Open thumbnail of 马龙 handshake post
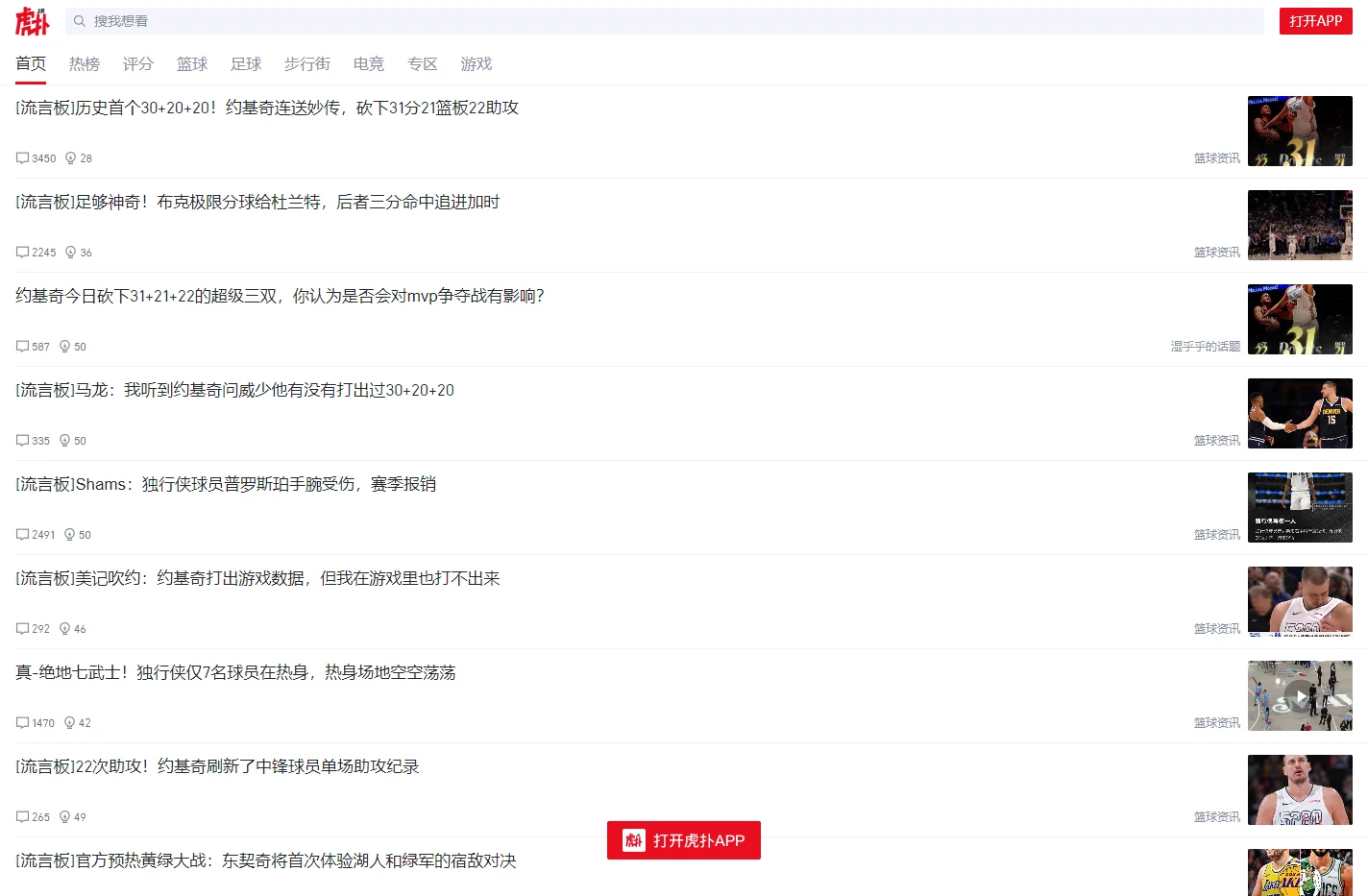Screen dimensions: 1368x896 coord(1300,413)
